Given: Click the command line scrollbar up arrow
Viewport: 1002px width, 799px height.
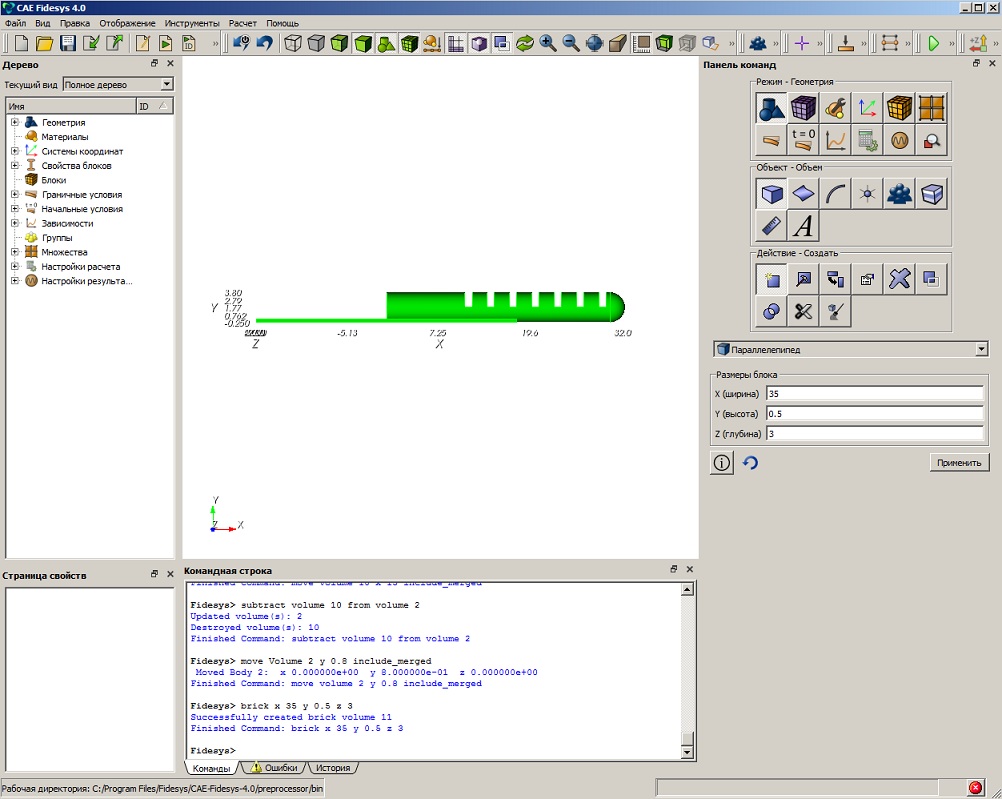Looking at the screenshot, I should coord(687,589).
